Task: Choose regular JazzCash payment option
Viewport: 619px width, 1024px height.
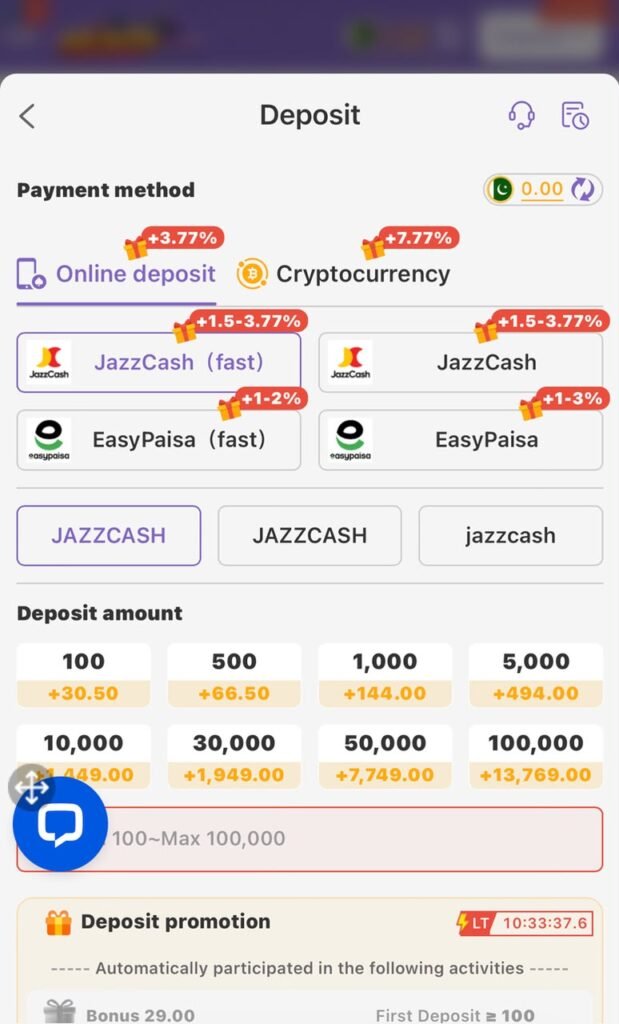Action: coord(460,362)
